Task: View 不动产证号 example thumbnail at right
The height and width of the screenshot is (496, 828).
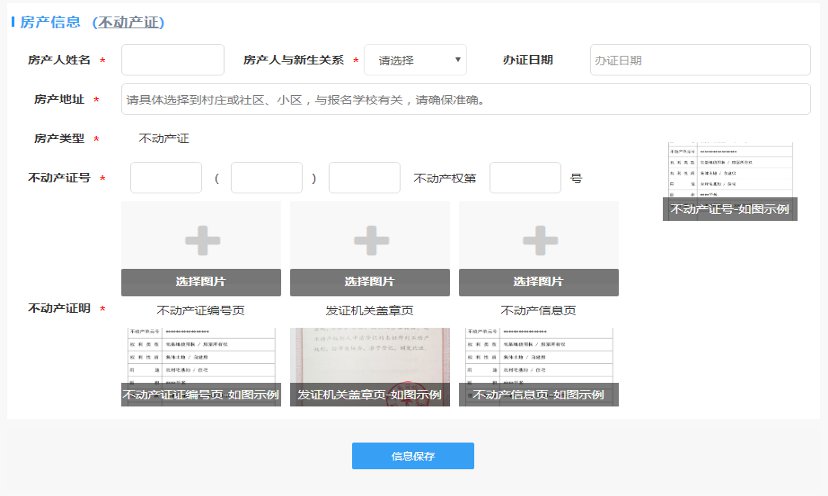Action: coord(729,182)
